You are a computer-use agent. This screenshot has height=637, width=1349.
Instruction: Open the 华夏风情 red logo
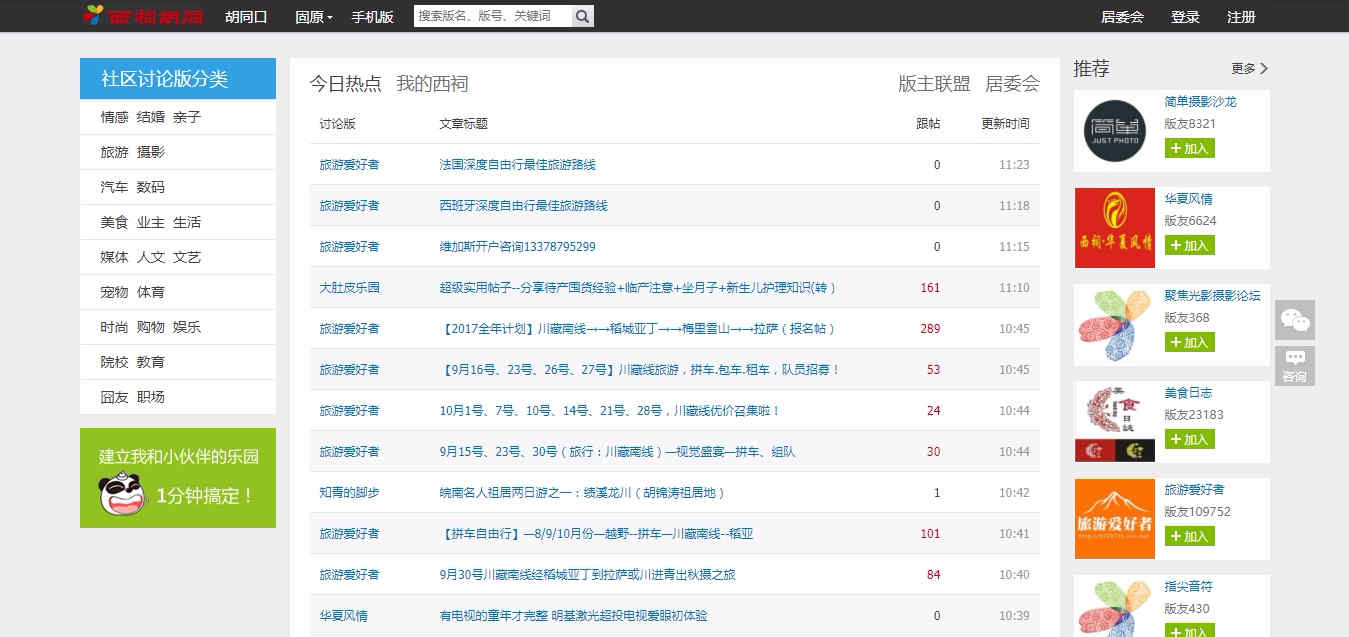[x=1114, y=228]
